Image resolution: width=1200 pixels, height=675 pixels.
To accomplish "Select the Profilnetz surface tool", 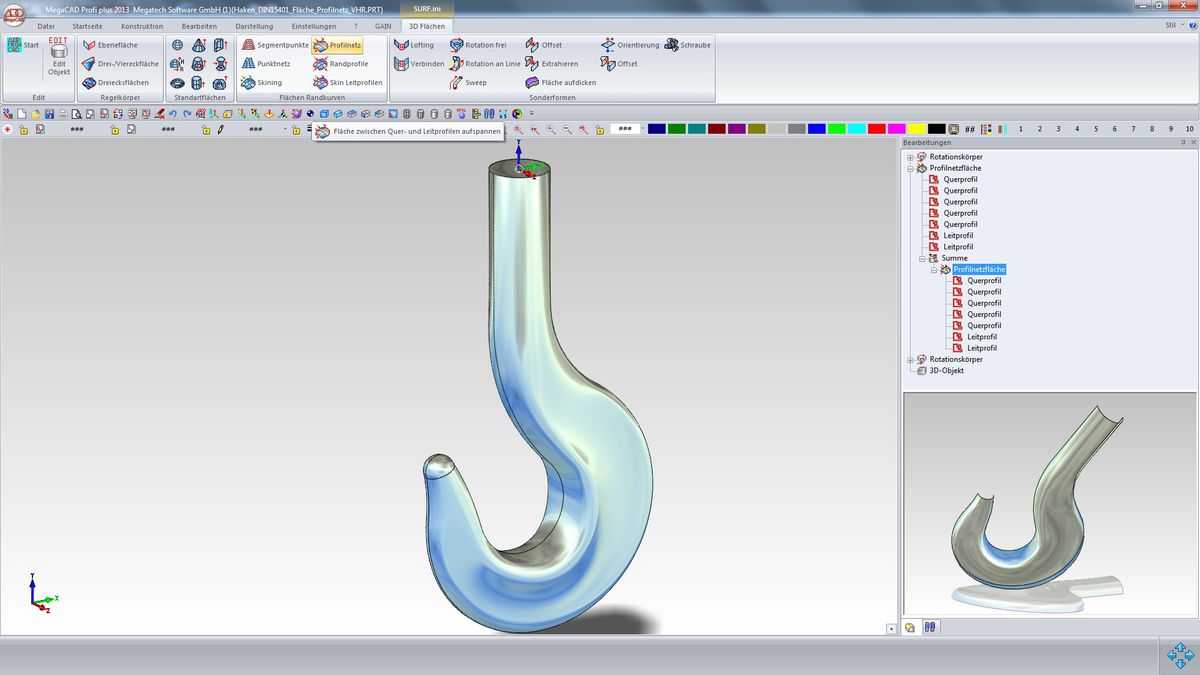I will point(337,45).
